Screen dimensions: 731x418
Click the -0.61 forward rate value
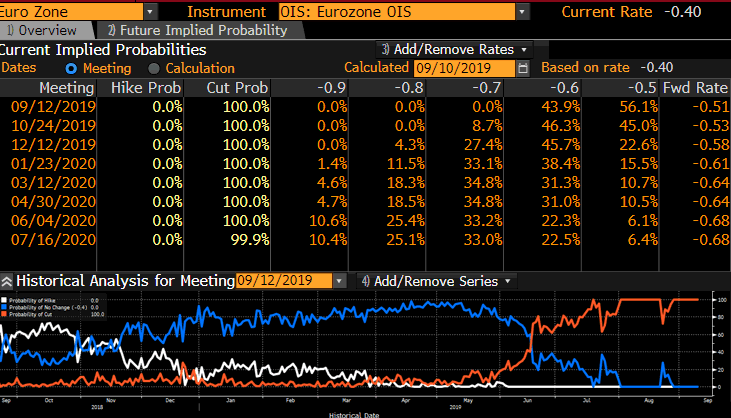tap(710, 164)
